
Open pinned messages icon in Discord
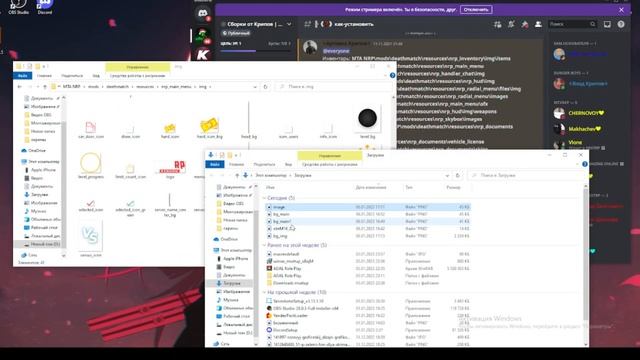tap(524, 24)
